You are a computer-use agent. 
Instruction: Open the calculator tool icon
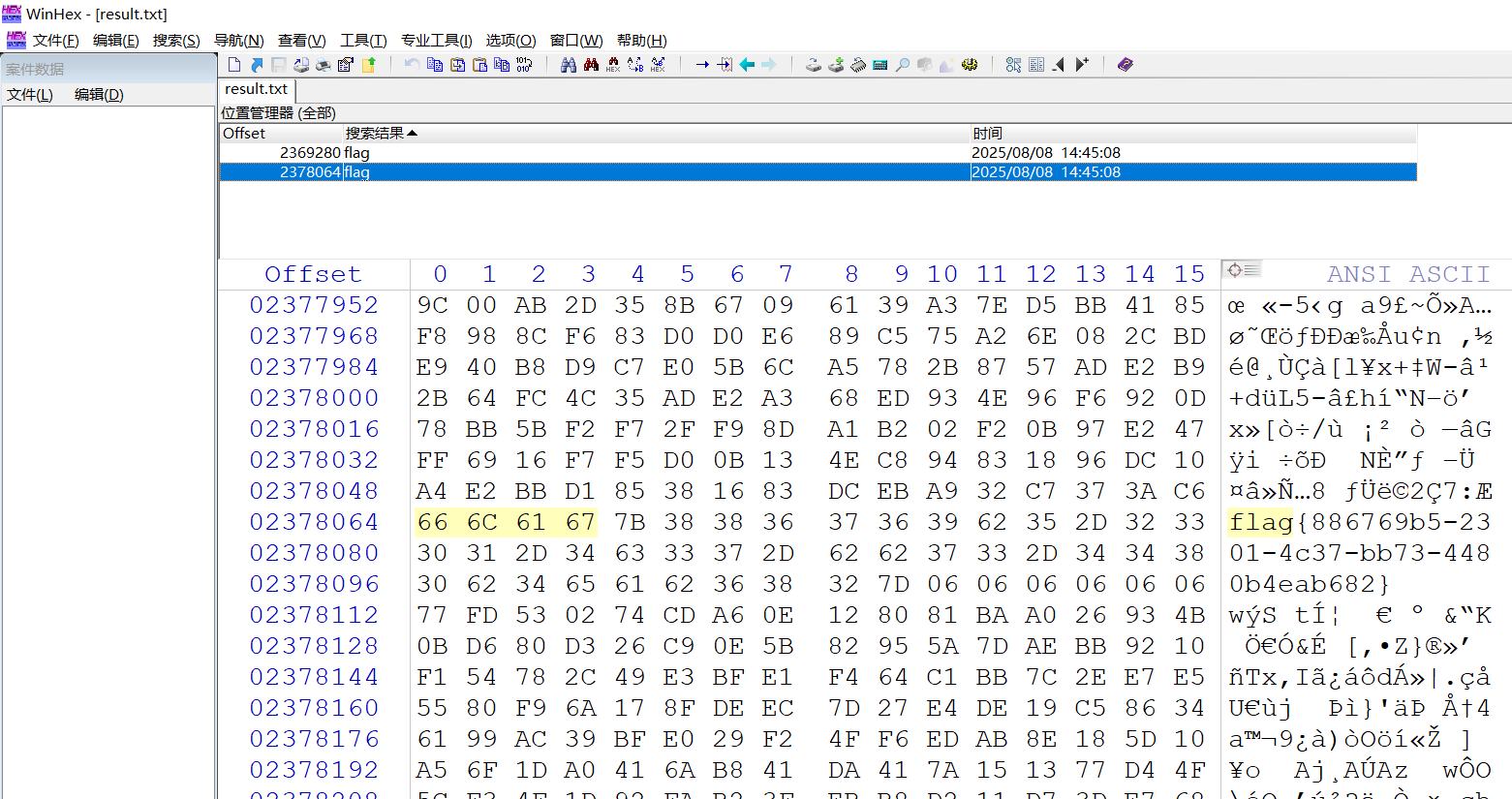click(x=879, y=64)
